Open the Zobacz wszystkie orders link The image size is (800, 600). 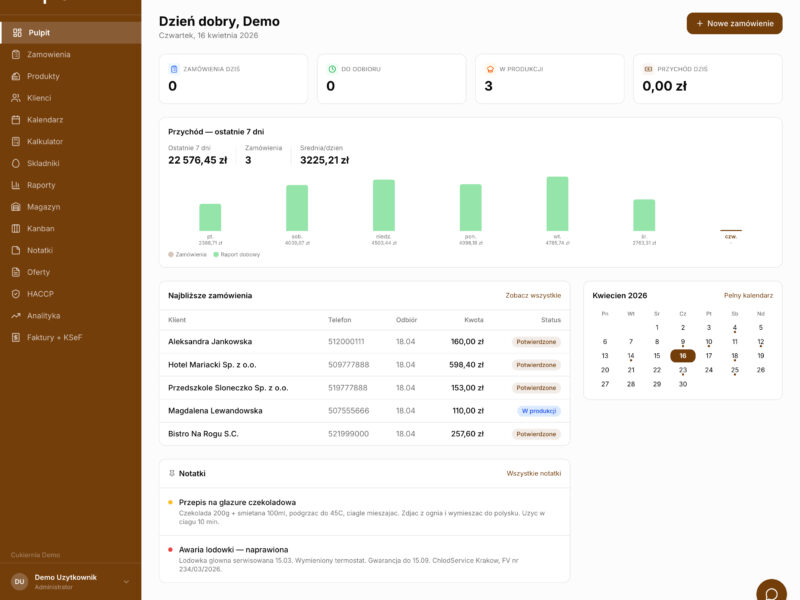[x=533, y=295]
